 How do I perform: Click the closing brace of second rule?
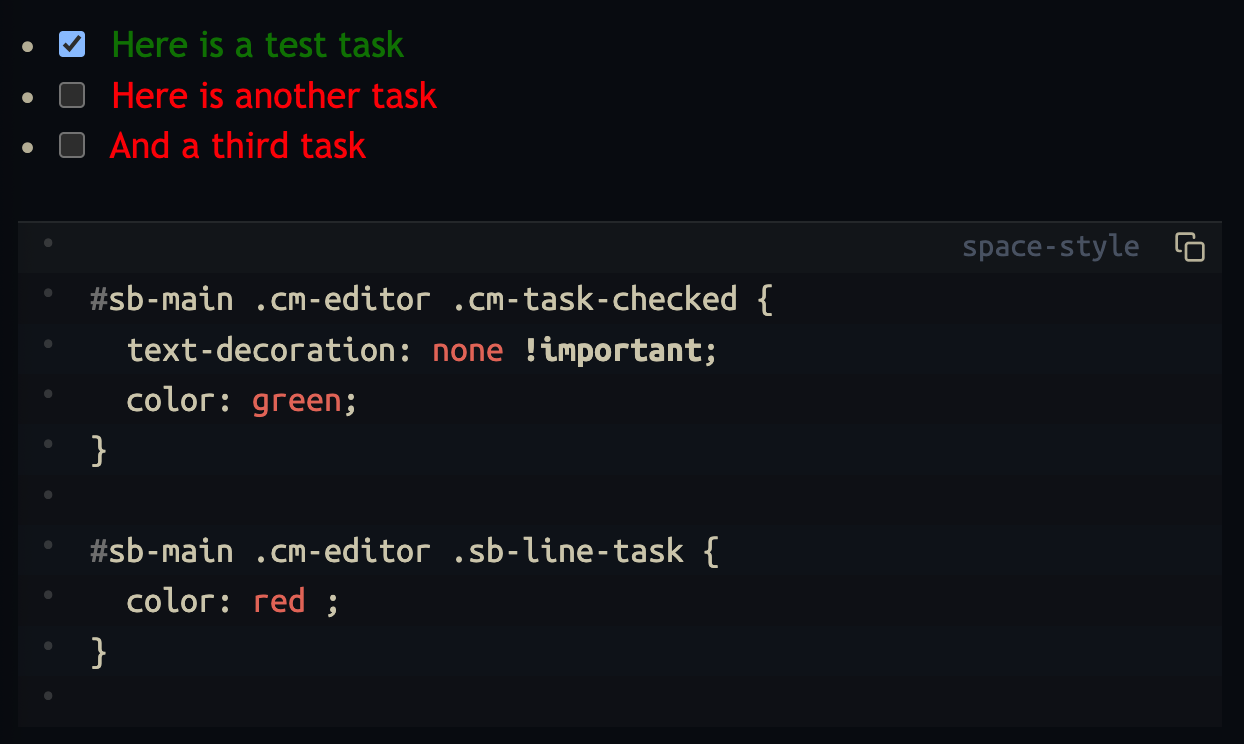98,652
